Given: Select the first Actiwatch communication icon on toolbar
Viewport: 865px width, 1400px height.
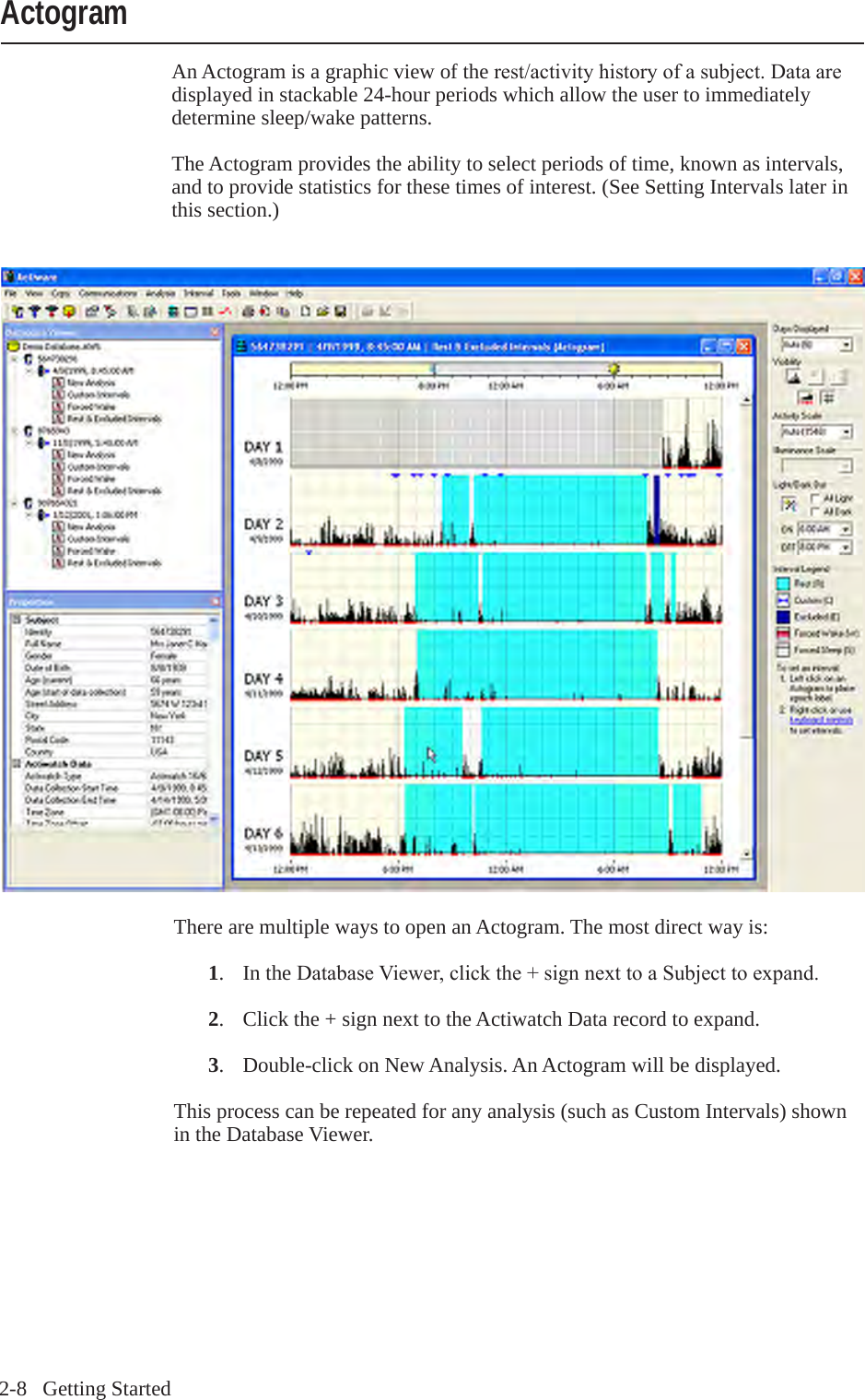Looking at the screenshot, I should click(x=17, y=312).
